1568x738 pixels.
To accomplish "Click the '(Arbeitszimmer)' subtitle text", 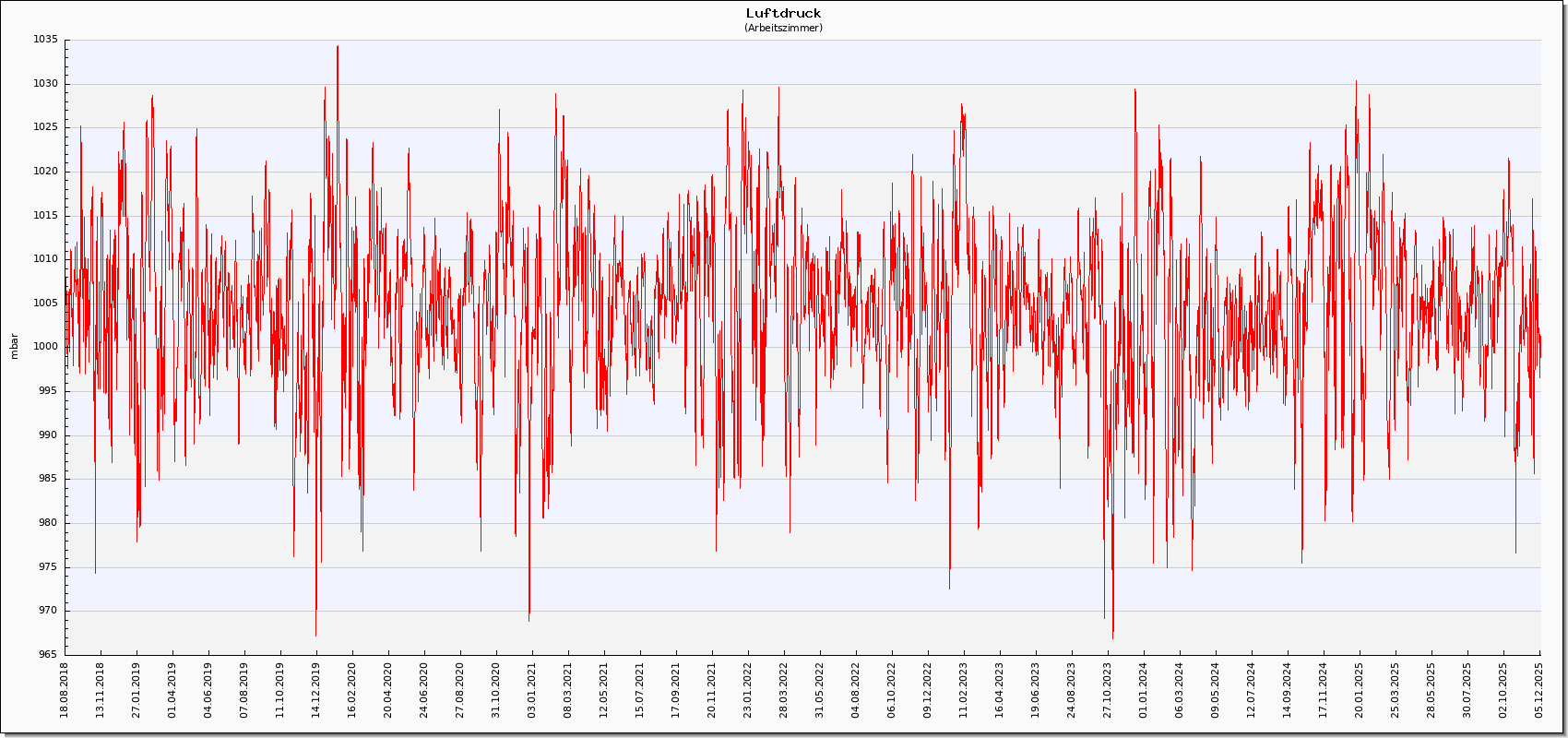I will coord(783,28).
